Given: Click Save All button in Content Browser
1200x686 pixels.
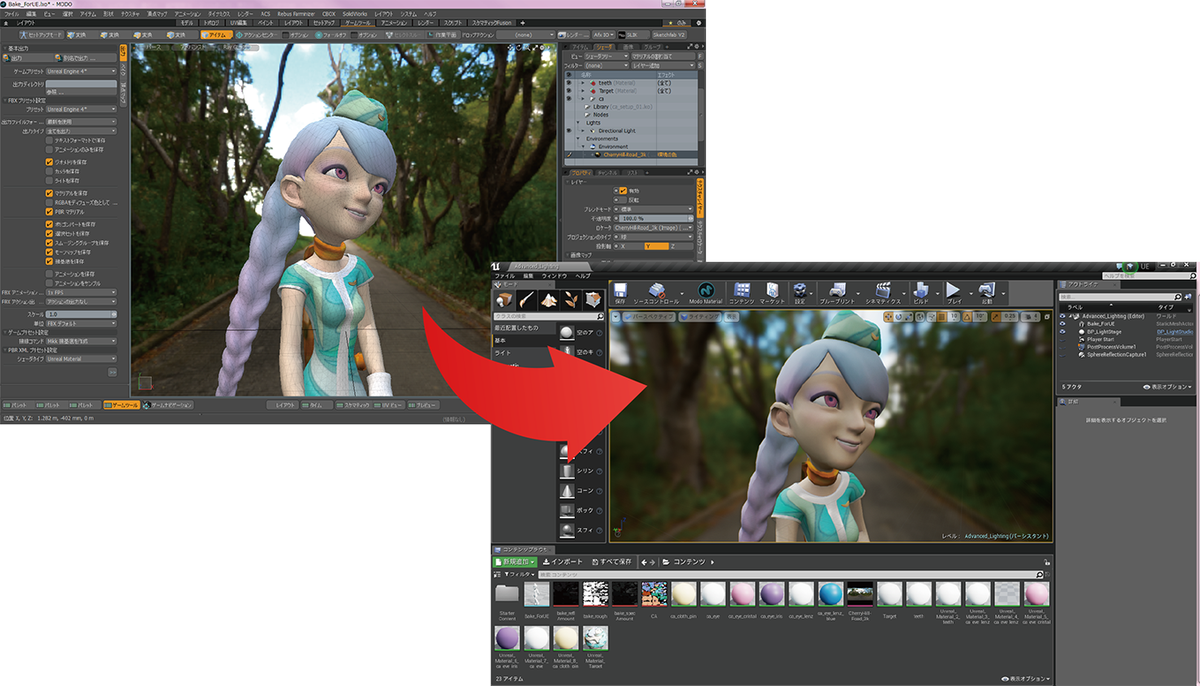Looking at the screenshot, I should (614, 562).
